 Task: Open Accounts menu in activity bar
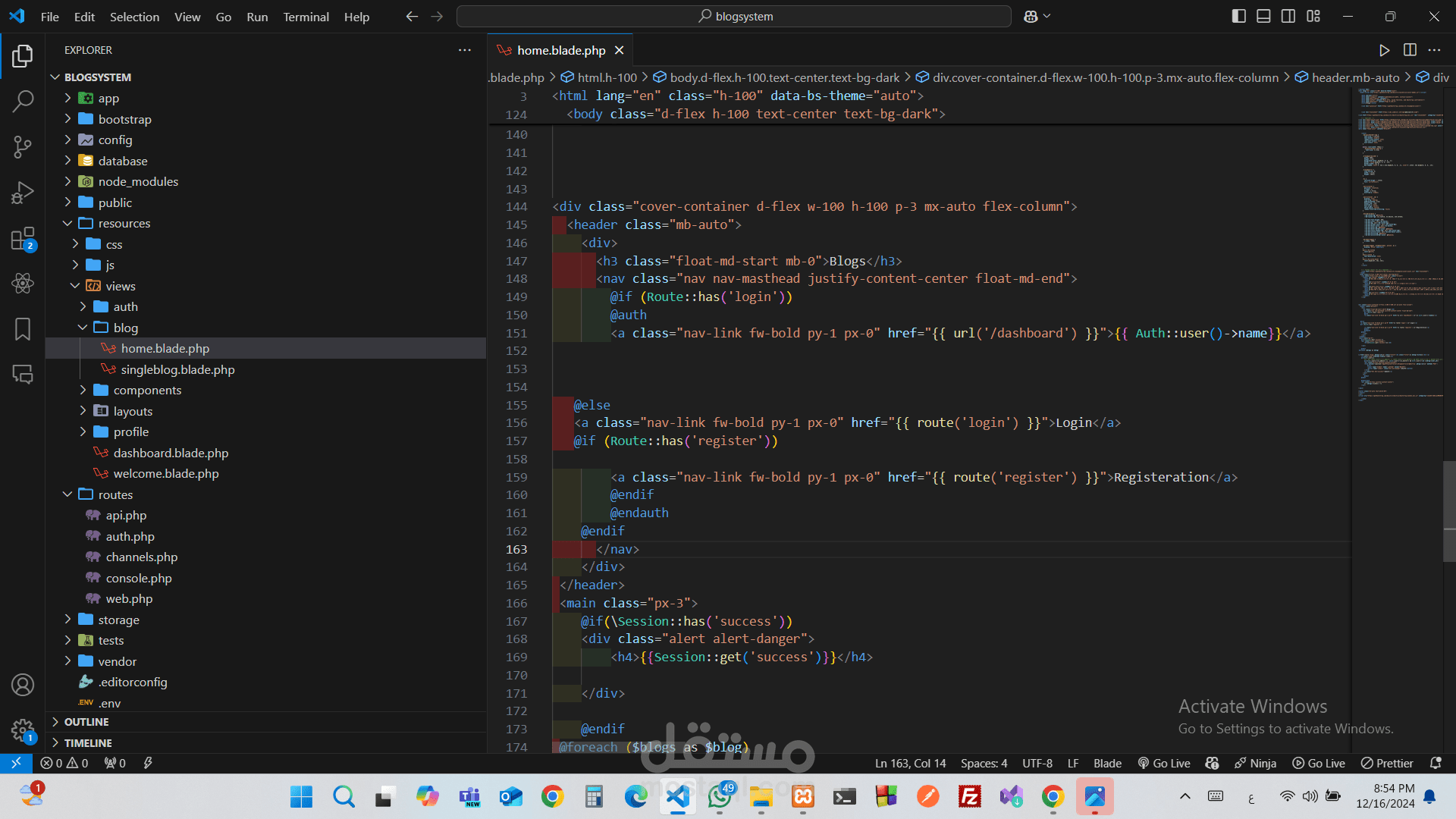pos(23,685)
